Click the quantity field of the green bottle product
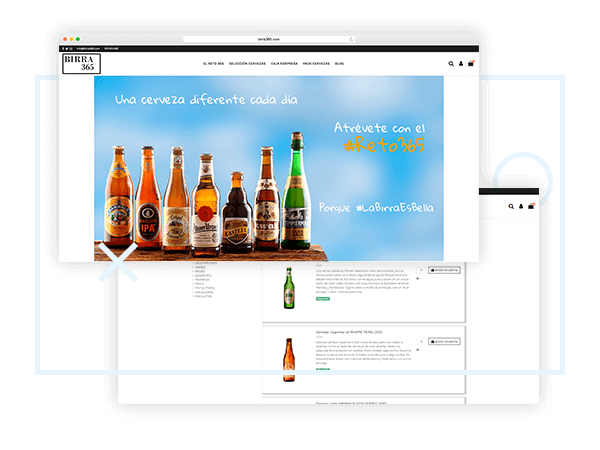 pyautogui.click(x=421, y=270)
